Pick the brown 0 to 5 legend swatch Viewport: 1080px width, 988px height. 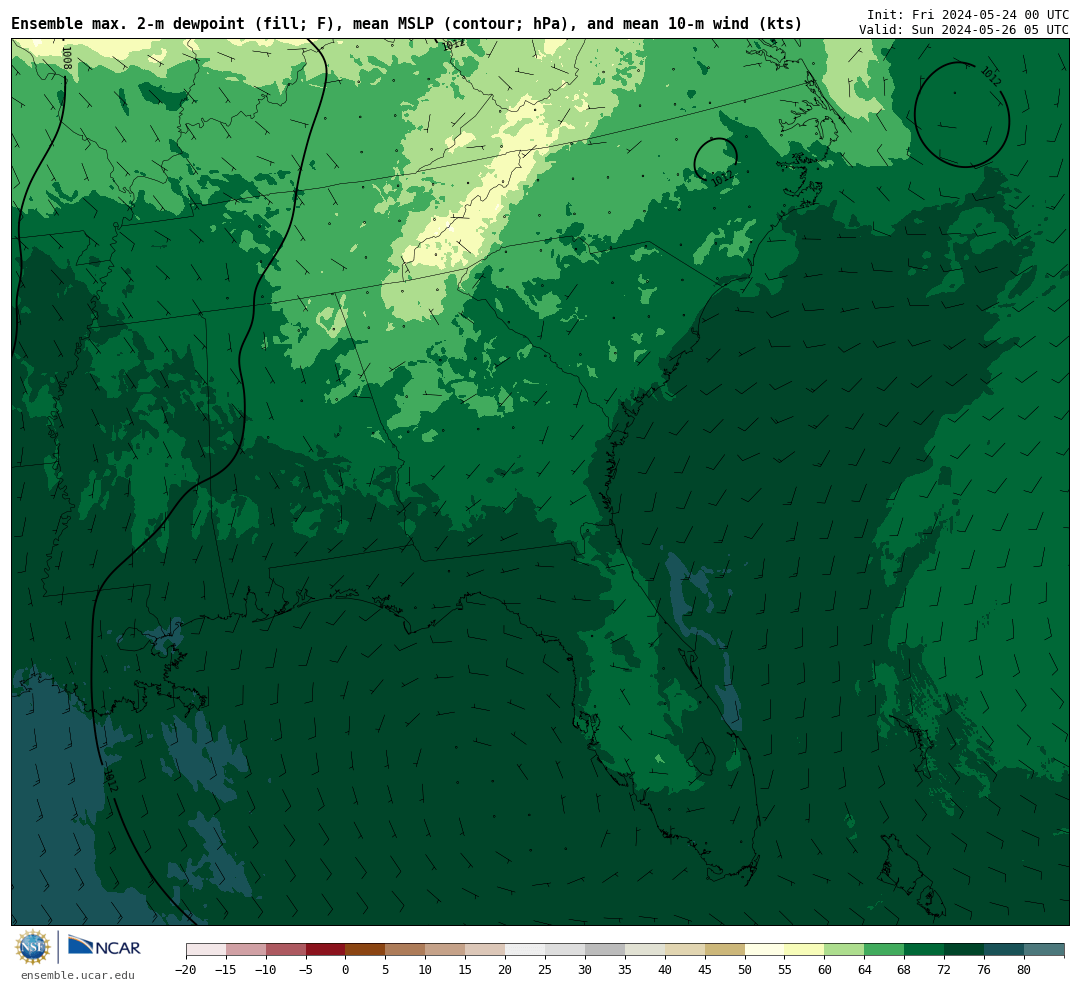coord(365,950)
